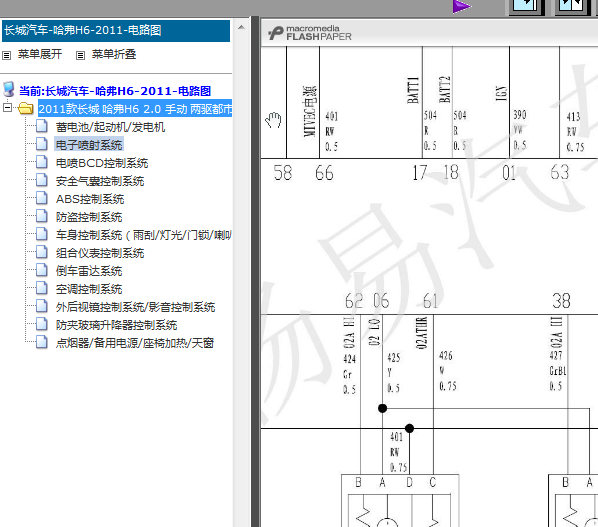Screen dimensions: 598x527
Task: Click the 菜单展开 expand-menu button
Action: point(32,54)
